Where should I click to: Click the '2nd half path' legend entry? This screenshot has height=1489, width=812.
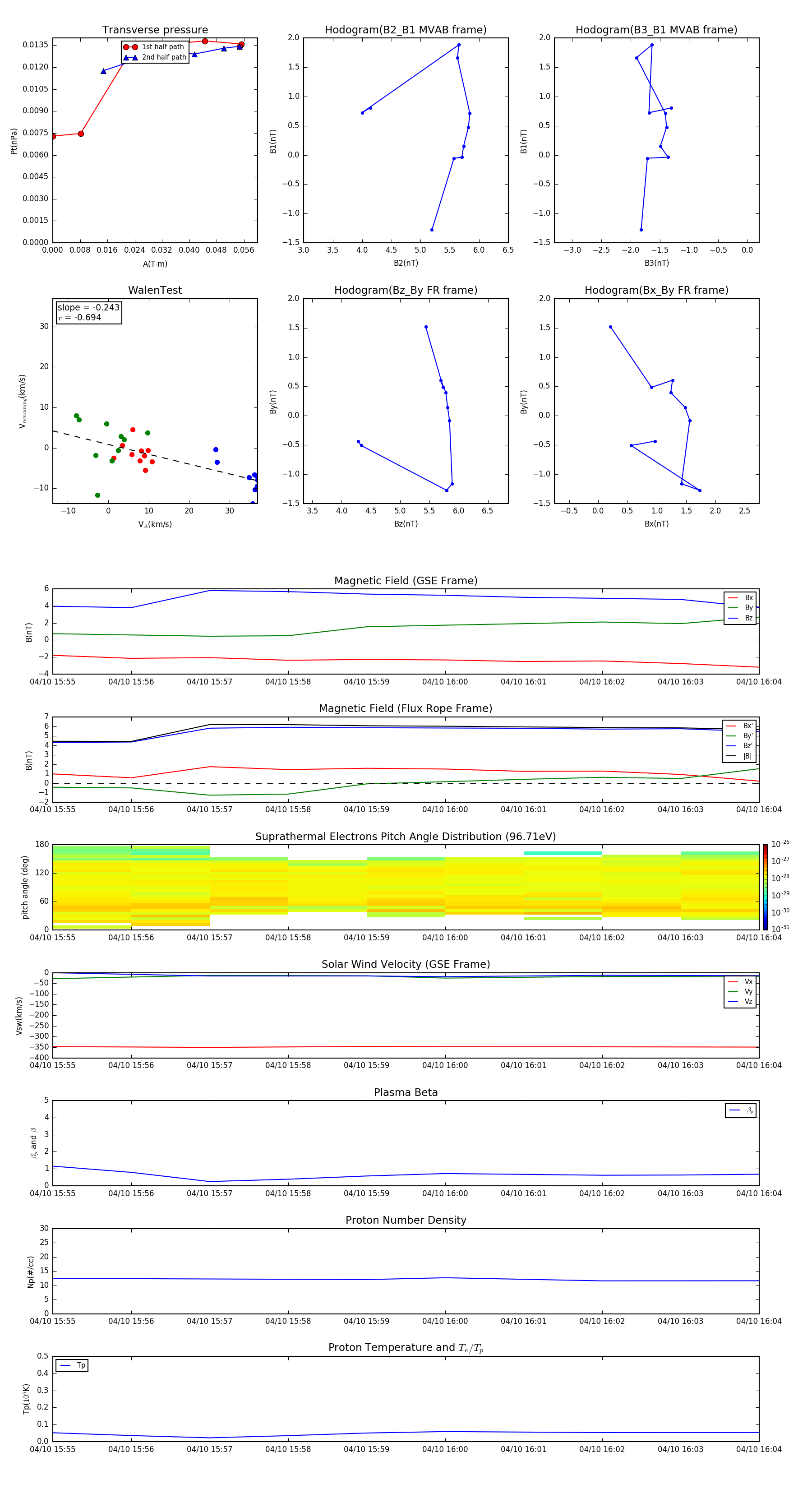[x=155, y=57]
